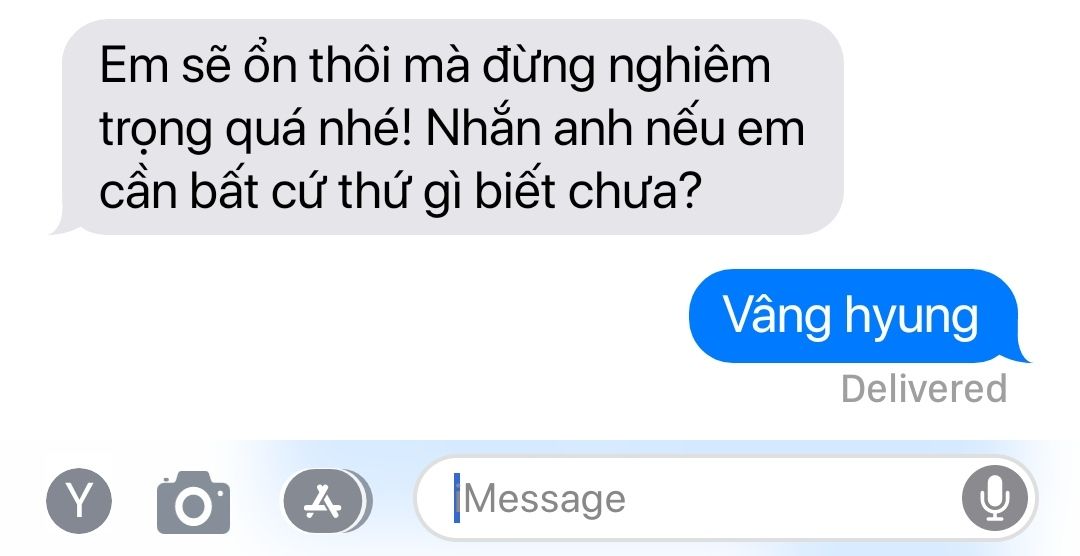Tap the Delivered status label
Image resolution: width=1080 pixels, height=556 pixels.
click(x=924, y=389)
